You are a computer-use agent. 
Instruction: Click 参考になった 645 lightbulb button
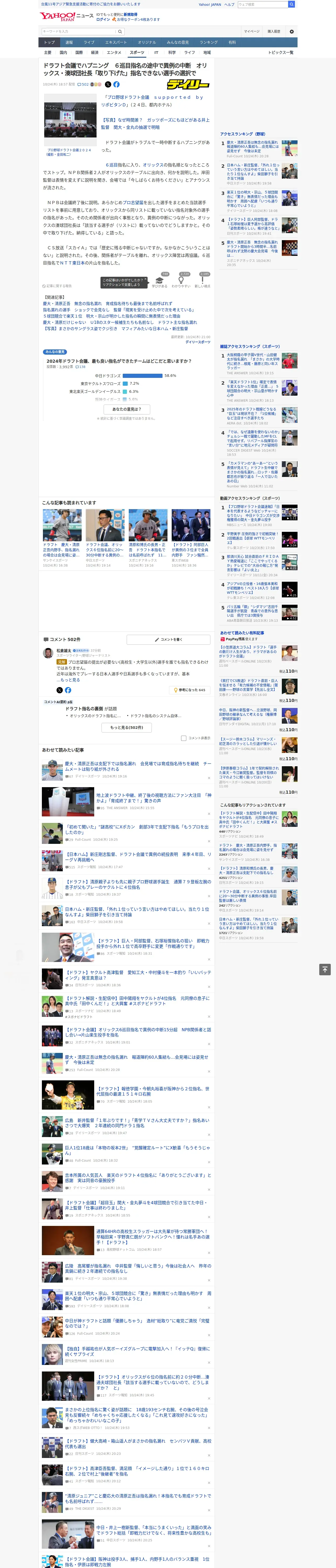click(190, 690)
